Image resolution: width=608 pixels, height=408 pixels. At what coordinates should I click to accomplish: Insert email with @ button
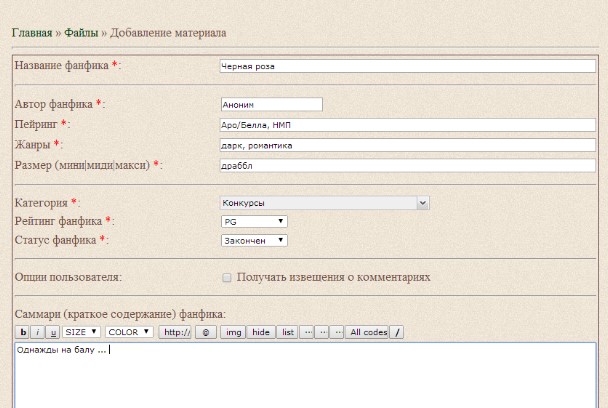click(x=206, y=332)
